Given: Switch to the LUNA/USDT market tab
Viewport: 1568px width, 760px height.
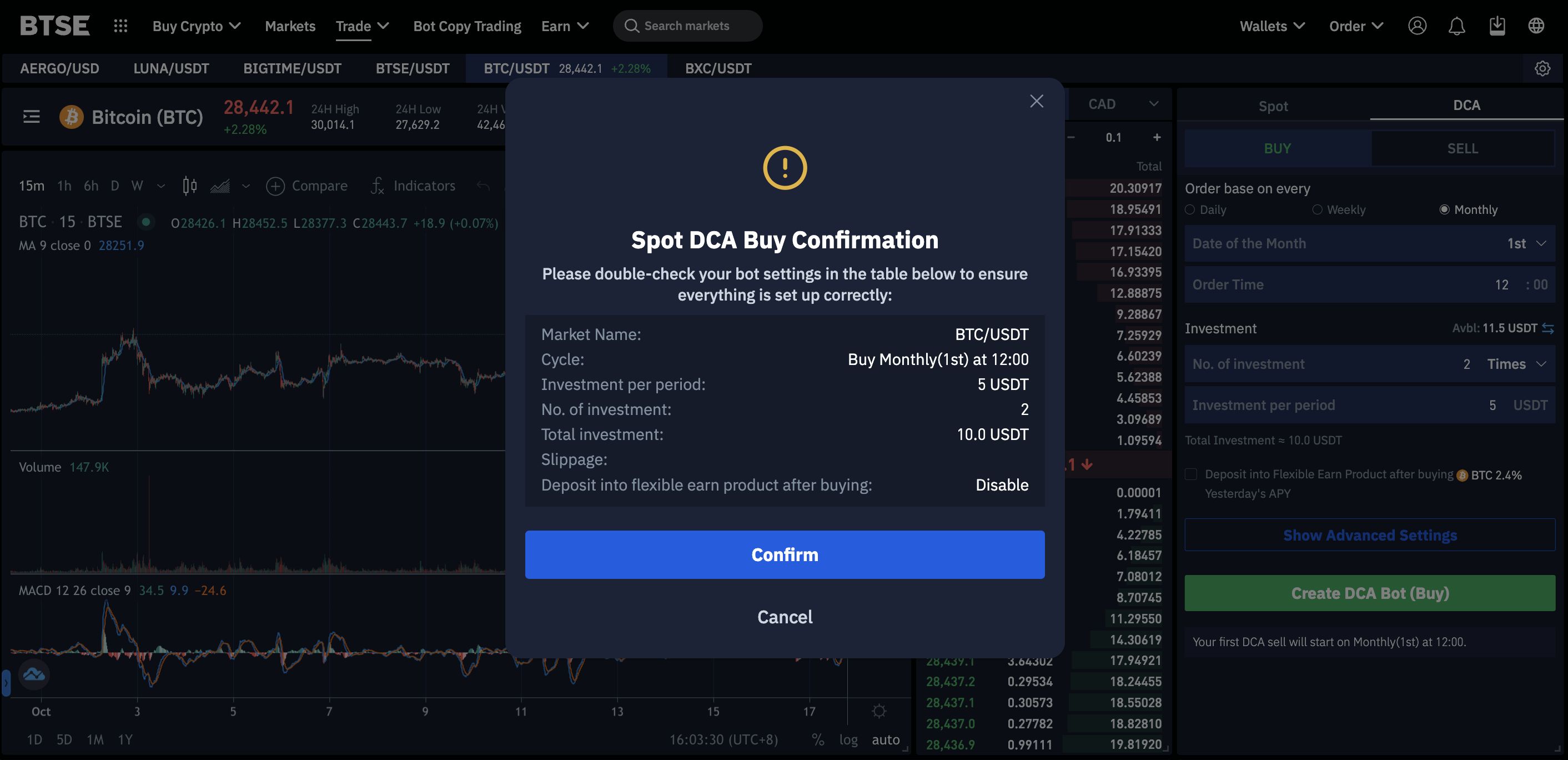Looking at the screenshot, I should pyautogui.click(x=171, y=68).
